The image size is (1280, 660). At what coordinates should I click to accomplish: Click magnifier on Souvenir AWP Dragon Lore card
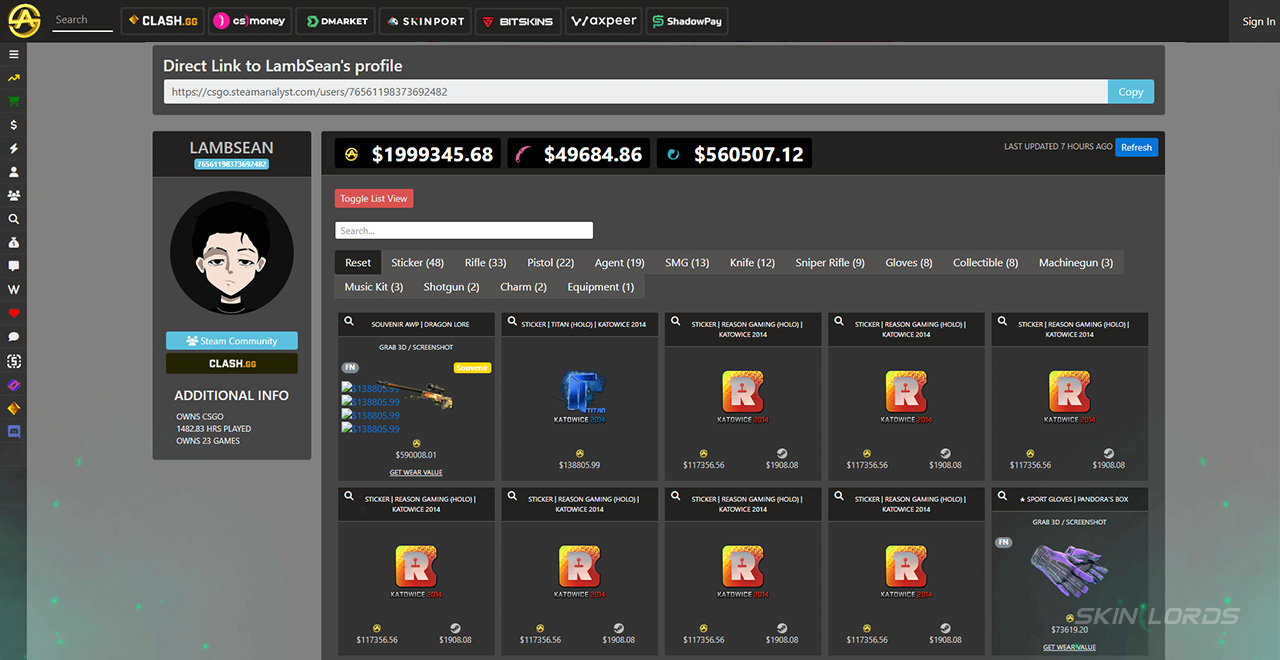[x=349, y=322]
